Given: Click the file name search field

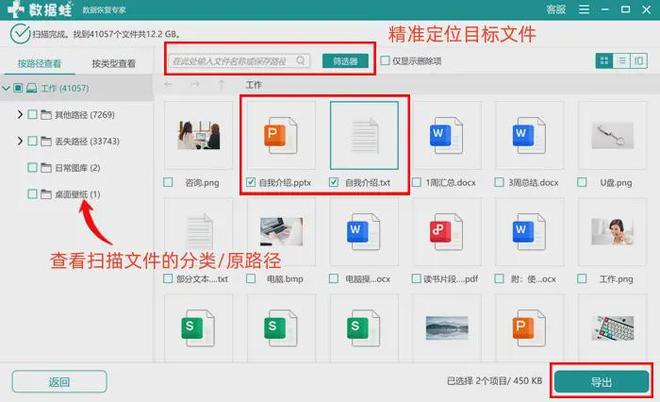Looking at the screenshot, I should click(239, 61).
